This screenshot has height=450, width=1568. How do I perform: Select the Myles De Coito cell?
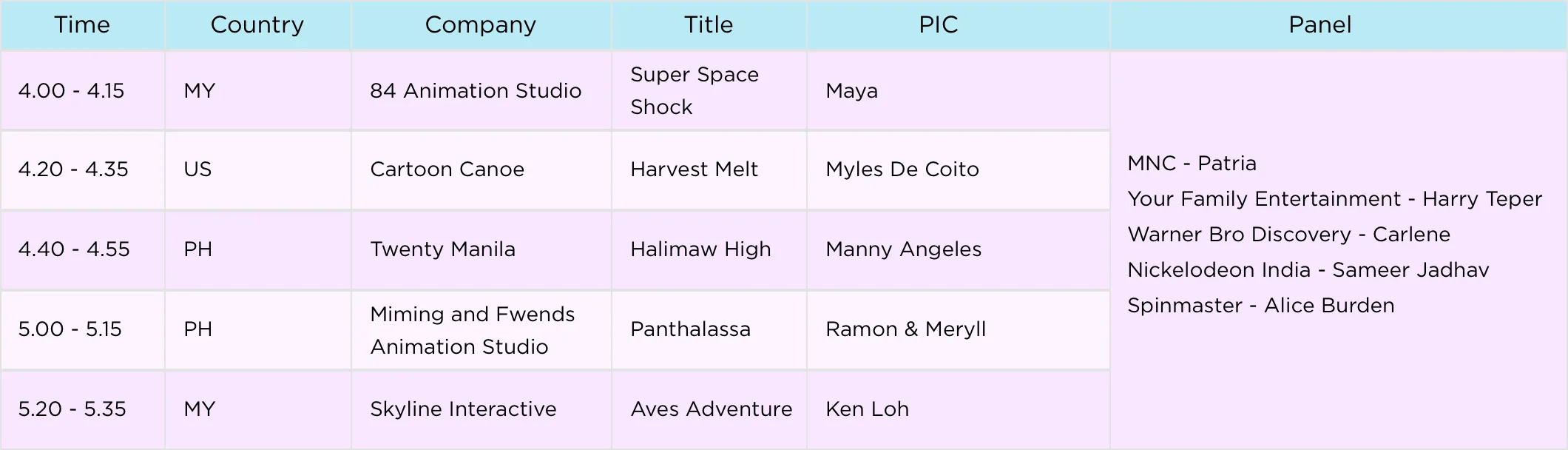[x=902, y=169]
